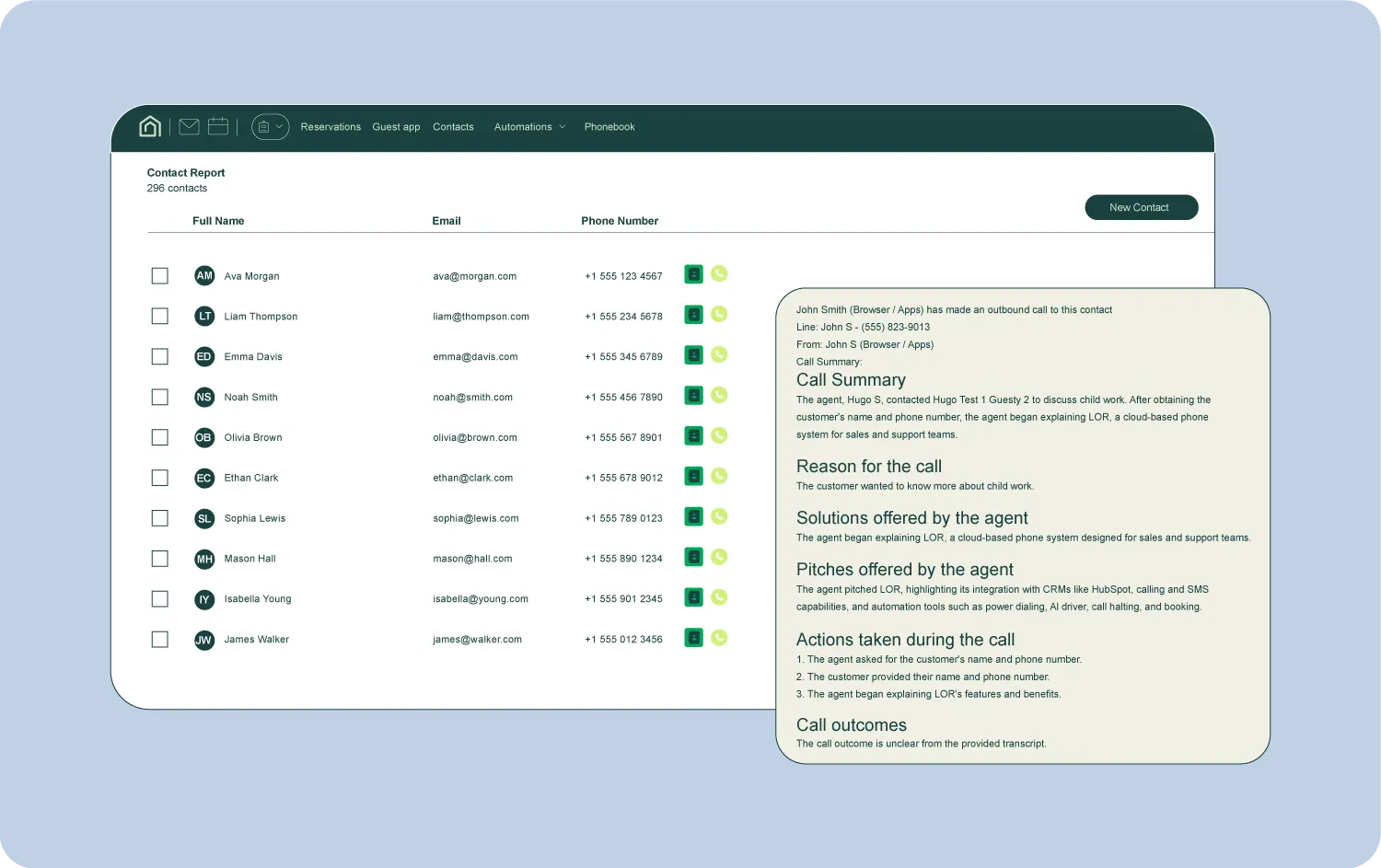The height and width of the screenshot is (868, 1381).
Task: Click Reason for the call heading
Action: 869,467
